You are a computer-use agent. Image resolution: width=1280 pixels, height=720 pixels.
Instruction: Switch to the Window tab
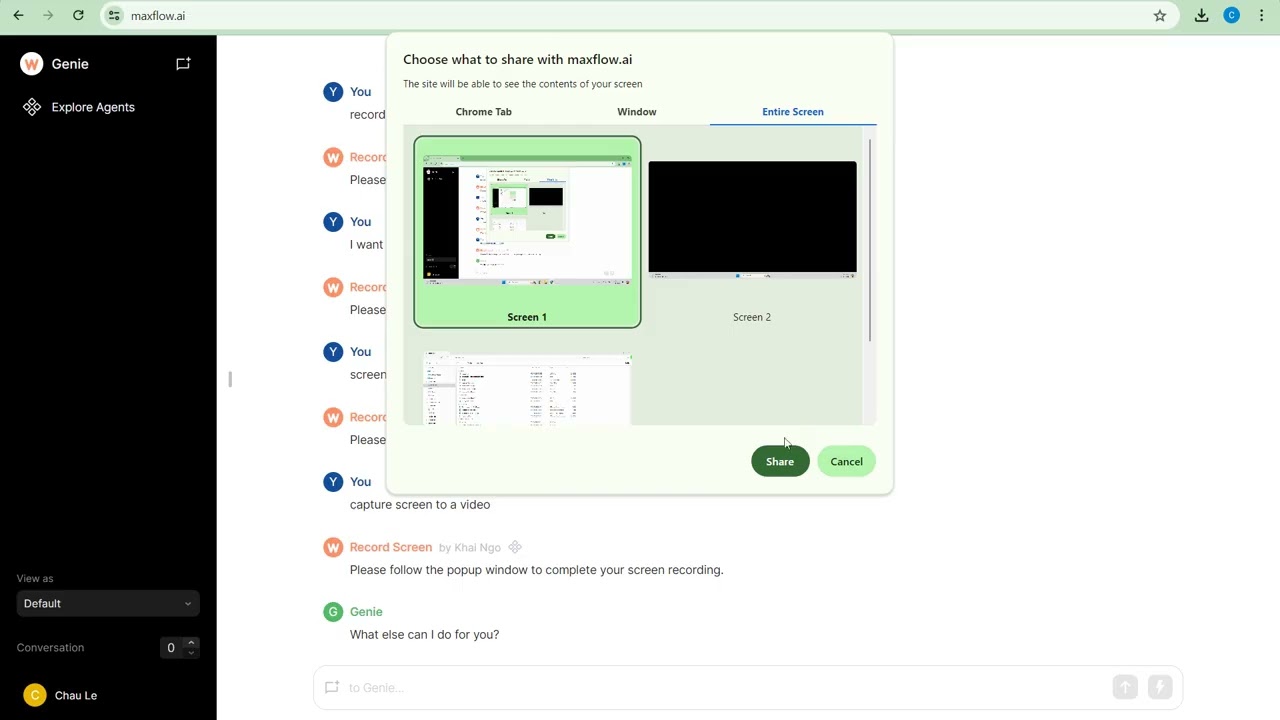(637, 112)
